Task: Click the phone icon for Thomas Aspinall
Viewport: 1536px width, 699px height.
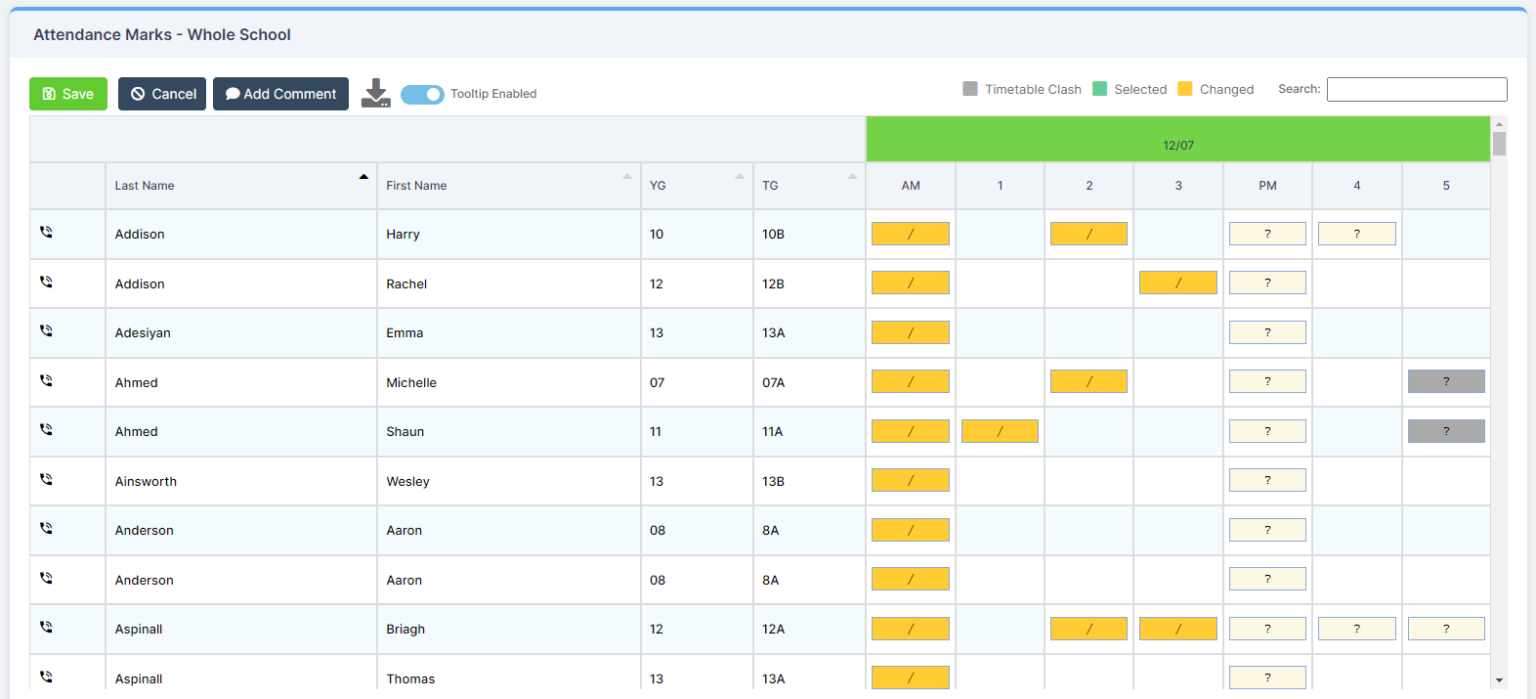Action: [45, 675]
